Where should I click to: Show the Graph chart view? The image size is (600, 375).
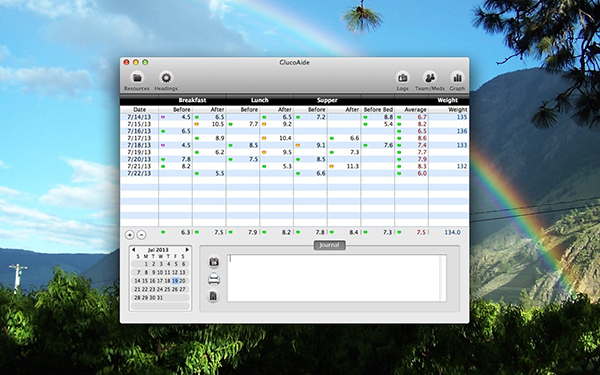[457, 78]
